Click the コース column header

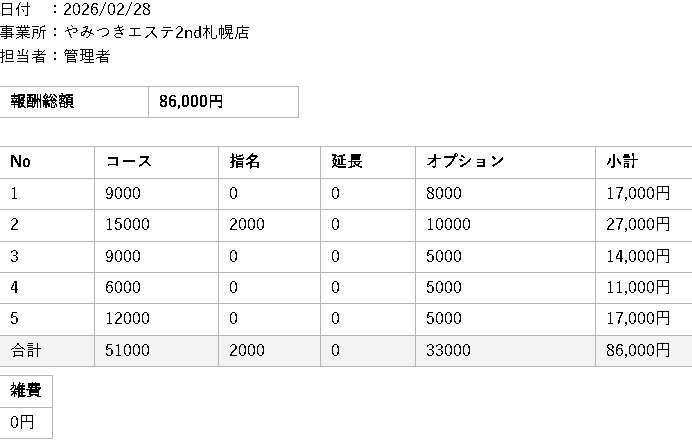[128, 162]
